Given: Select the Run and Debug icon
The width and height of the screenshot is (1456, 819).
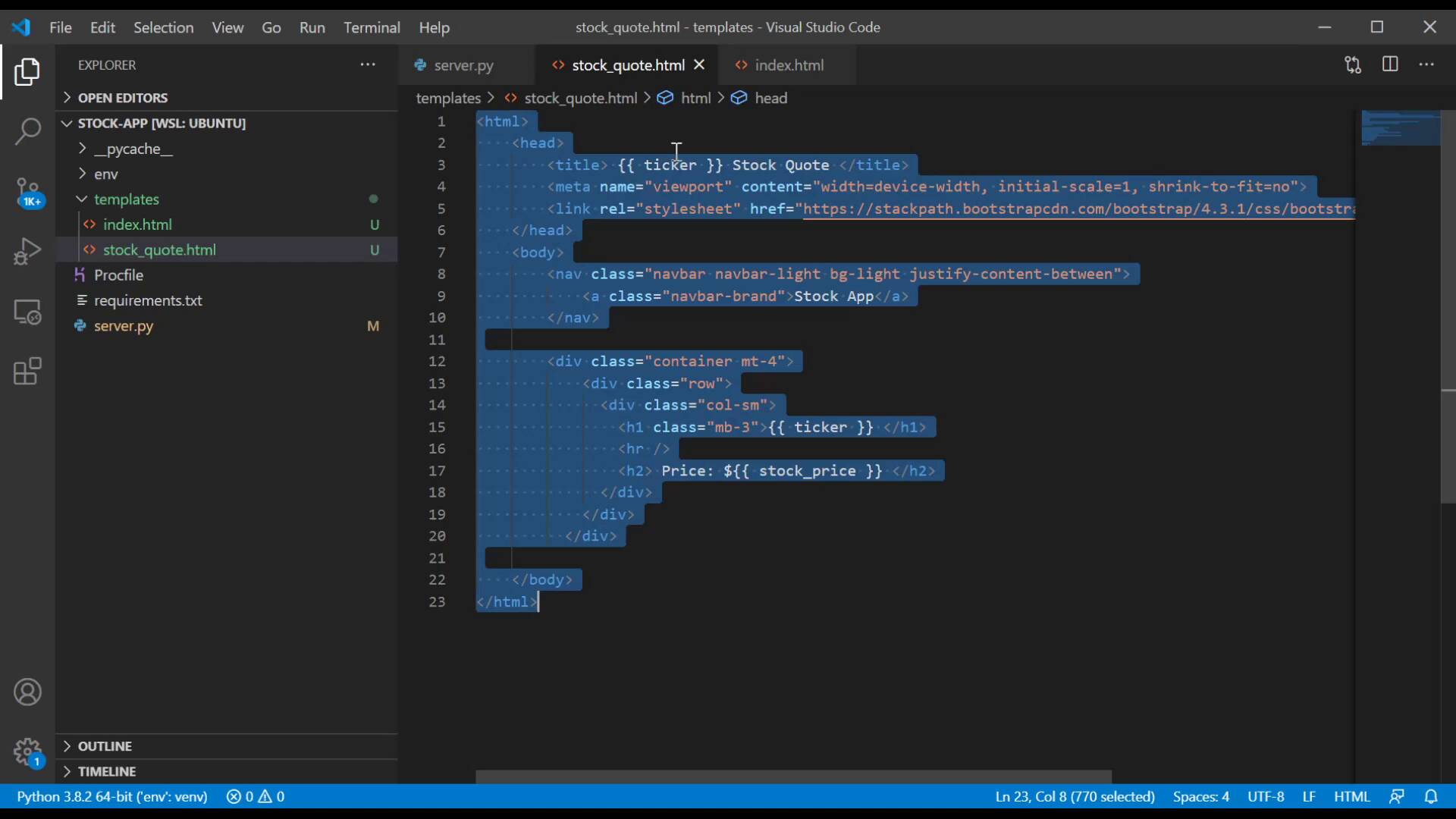Looking at the screenshot, I should click(27, 250).
